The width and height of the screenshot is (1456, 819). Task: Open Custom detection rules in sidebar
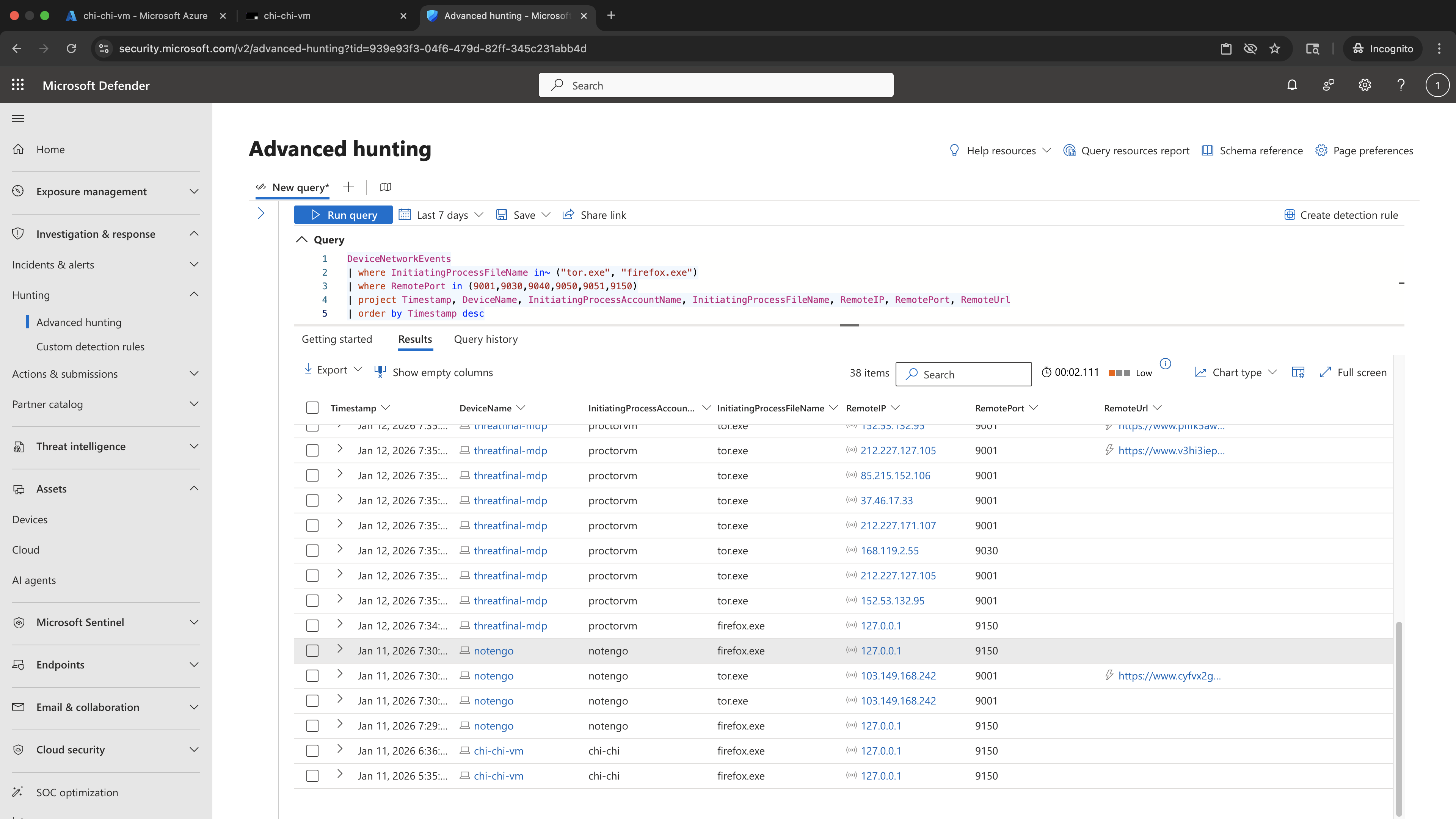point(91,347)
